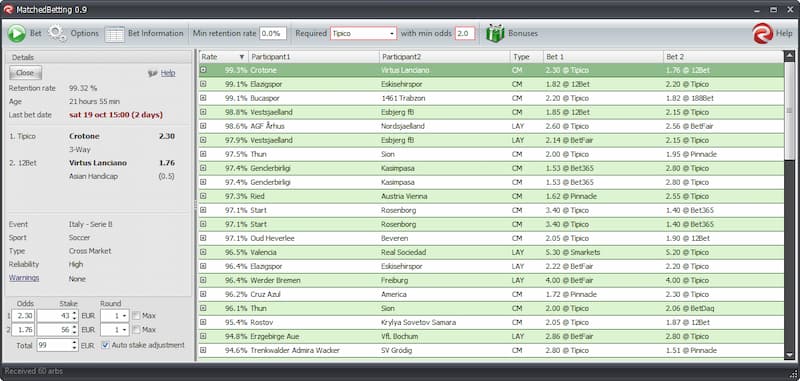Click the Odds field for bet 1
The image size is (800, 381).
[23, 316]
